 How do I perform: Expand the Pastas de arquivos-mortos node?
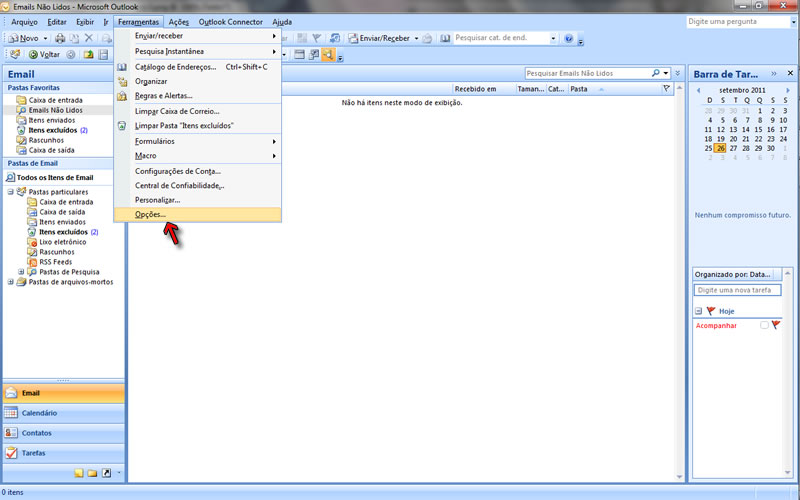10,282
